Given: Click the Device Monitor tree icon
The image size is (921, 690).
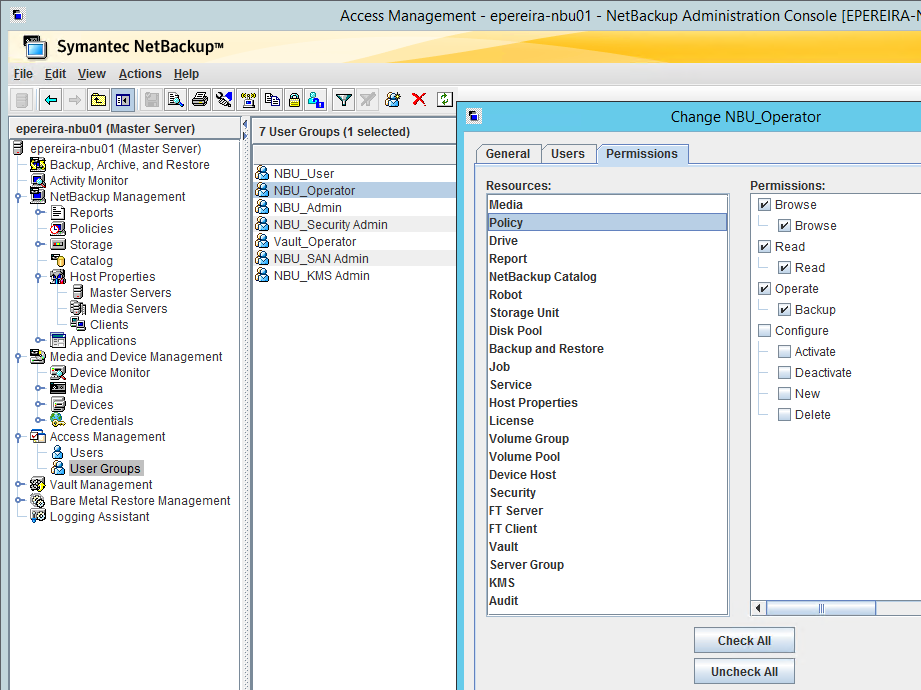Looking at the screenshot, I should 58,372.
